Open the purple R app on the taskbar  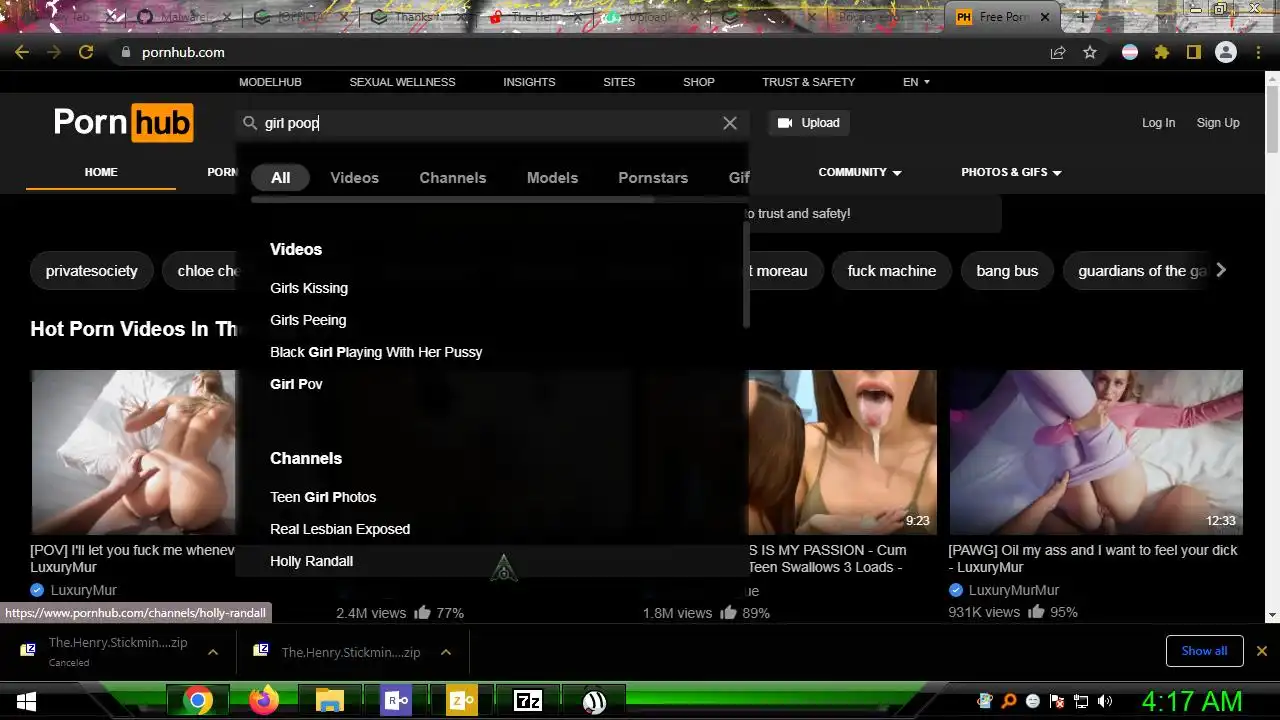click(396, 701)
